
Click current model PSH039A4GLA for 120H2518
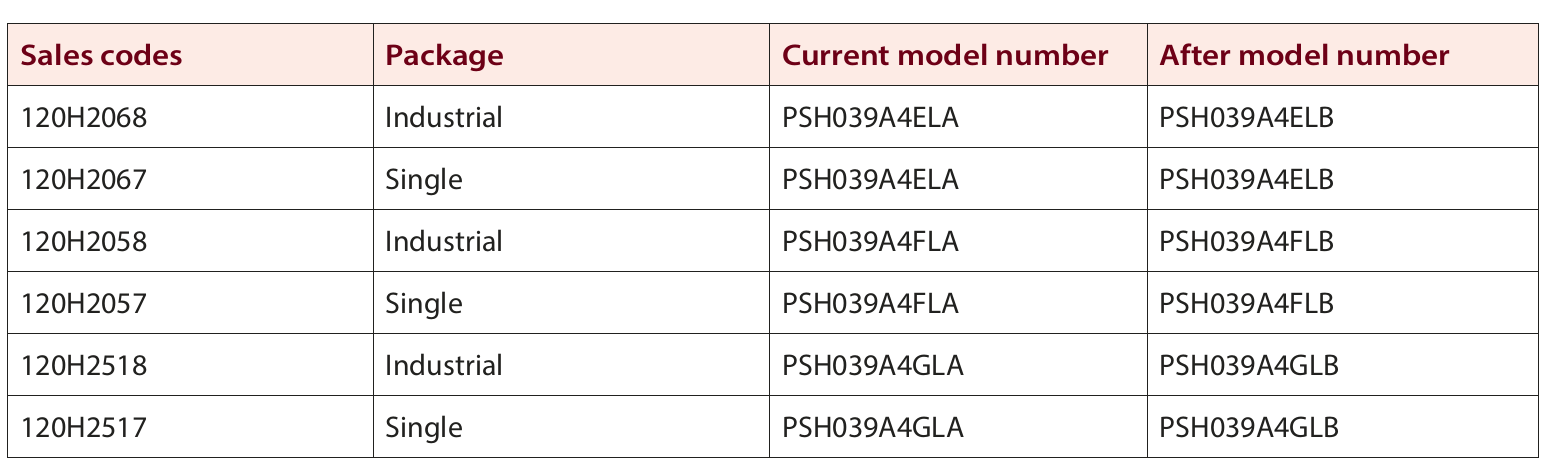pyautogui.click(x=872, y=366)
